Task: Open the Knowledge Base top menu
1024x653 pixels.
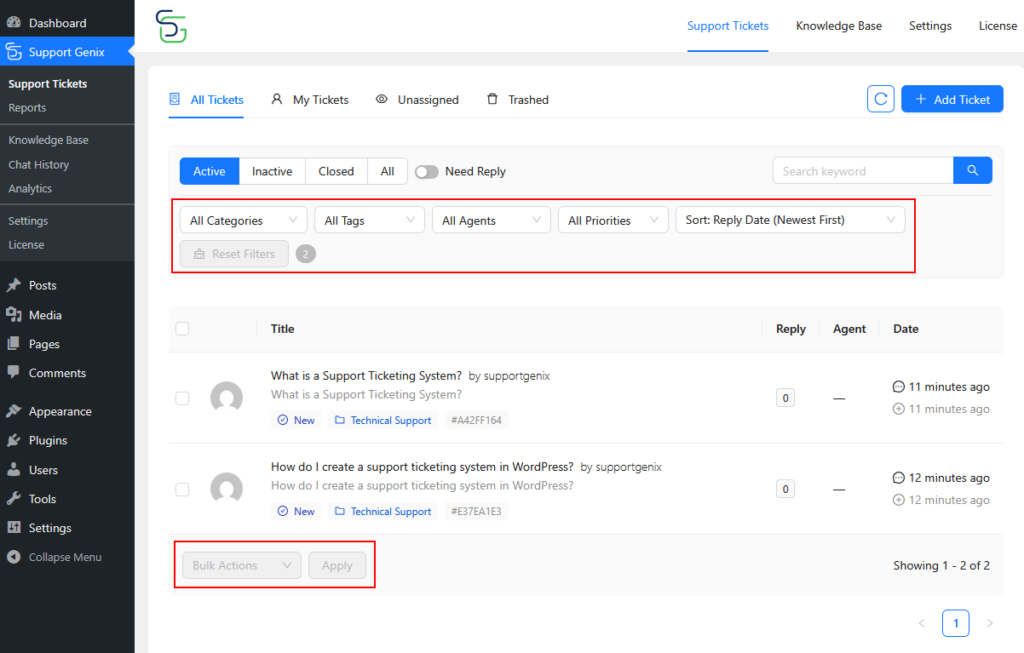Action: [x=838, y=26]
